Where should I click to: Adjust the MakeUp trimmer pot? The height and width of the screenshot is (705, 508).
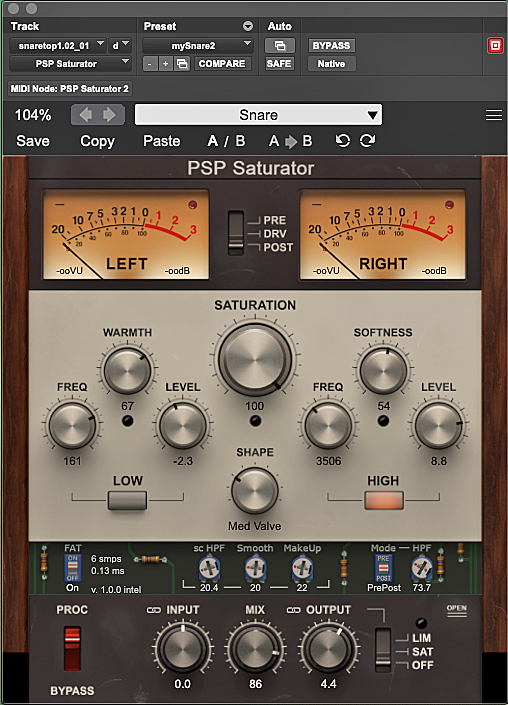pyautogui.click(x=302, y=569)
